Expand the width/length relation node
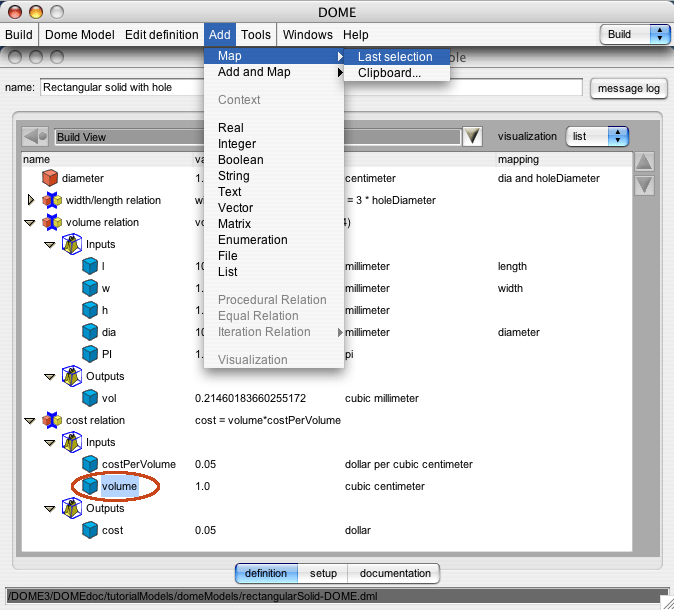The image size is (674, 610). pos(31,200)
